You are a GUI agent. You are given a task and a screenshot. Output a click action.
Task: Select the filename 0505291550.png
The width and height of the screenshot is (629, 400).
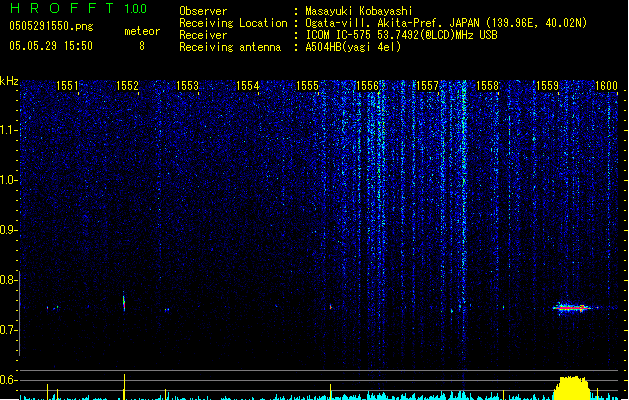click(51, 27)
